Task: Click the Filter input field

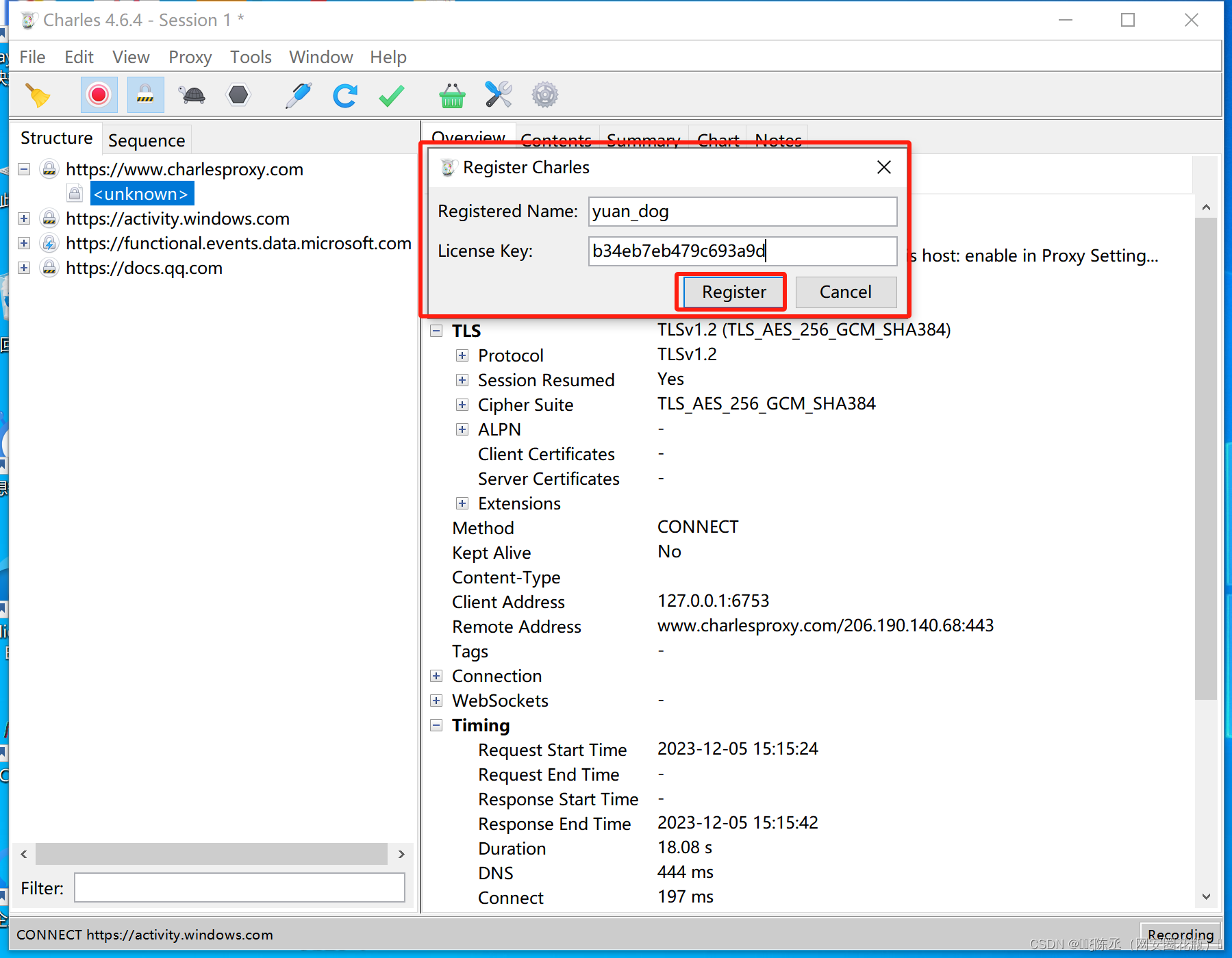Action: pyautogui.click(x=240, y=887)
